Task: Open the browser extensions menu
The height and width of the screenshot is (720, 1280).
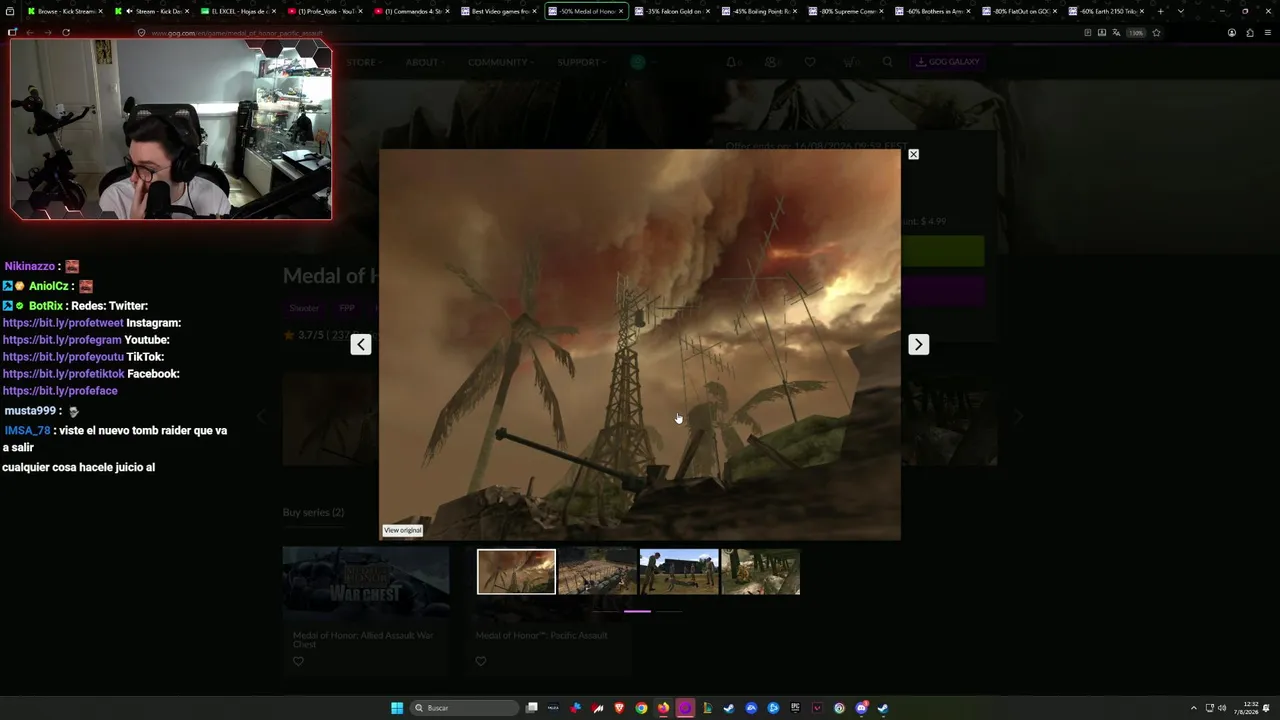Action: pyautogui.click(x=1249, y=32)
